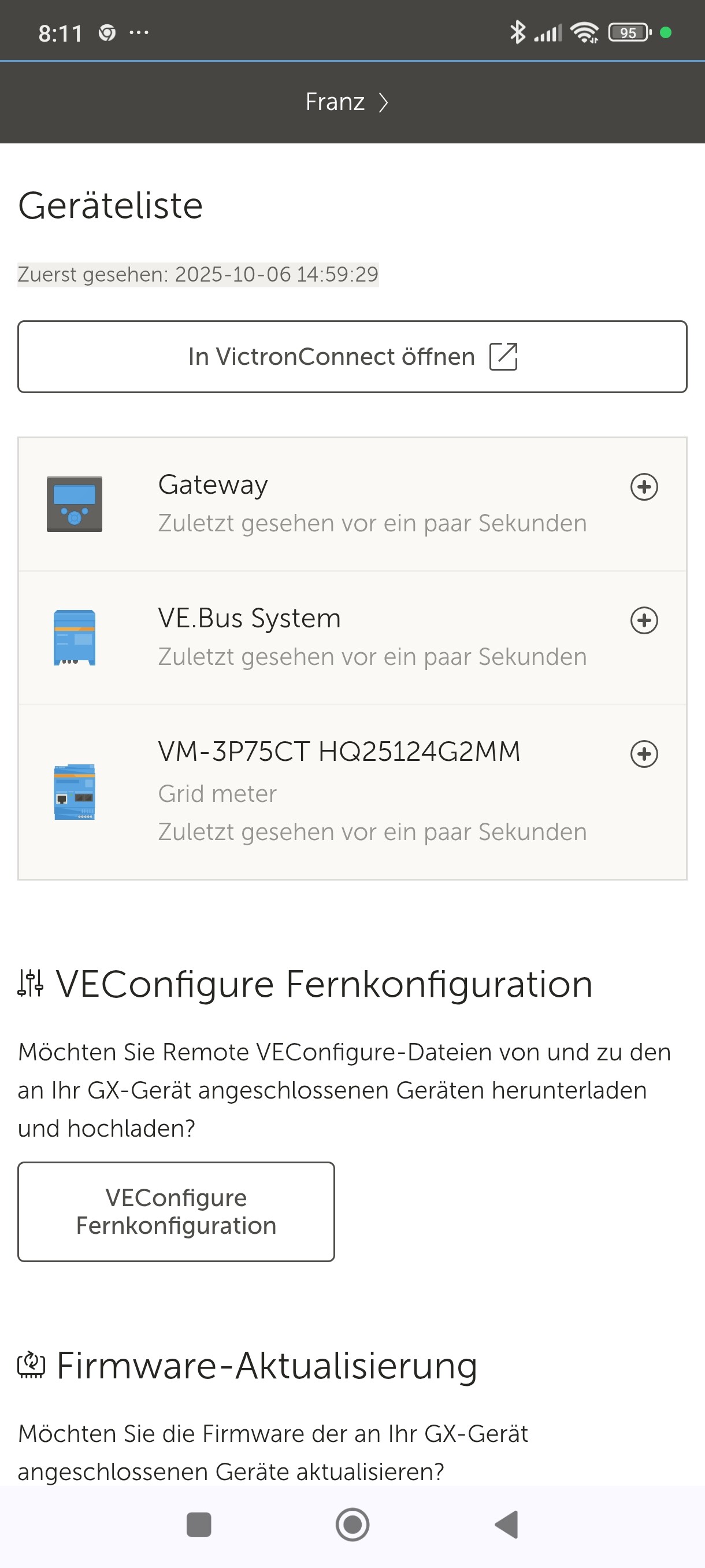The image size is (705, 1568).
Task: Tap the Geräteliste page heading
Action: coord(110,206)
